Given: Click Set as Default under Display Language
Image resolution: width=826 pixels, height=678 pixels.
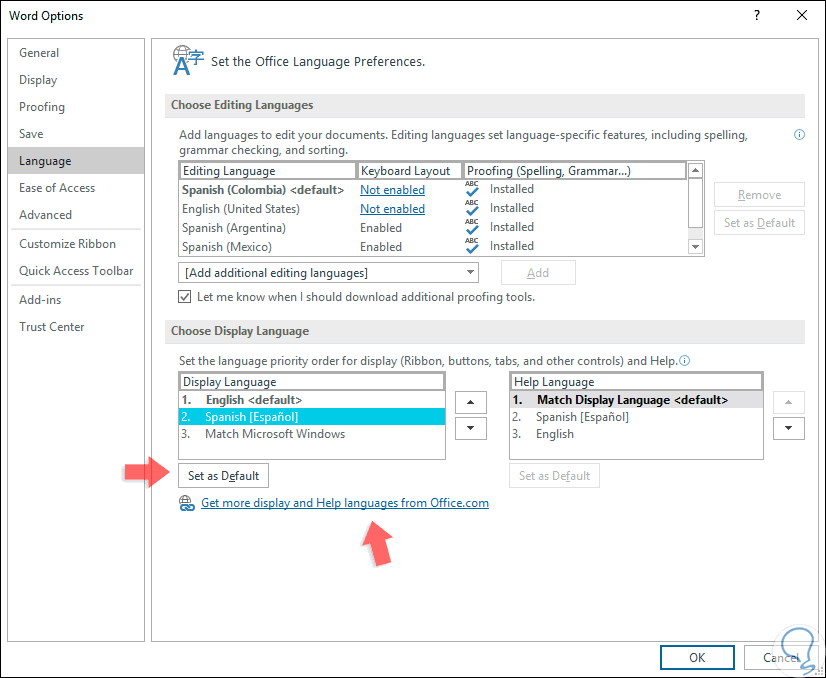Looking at the screenshot, I should (223, 476).
